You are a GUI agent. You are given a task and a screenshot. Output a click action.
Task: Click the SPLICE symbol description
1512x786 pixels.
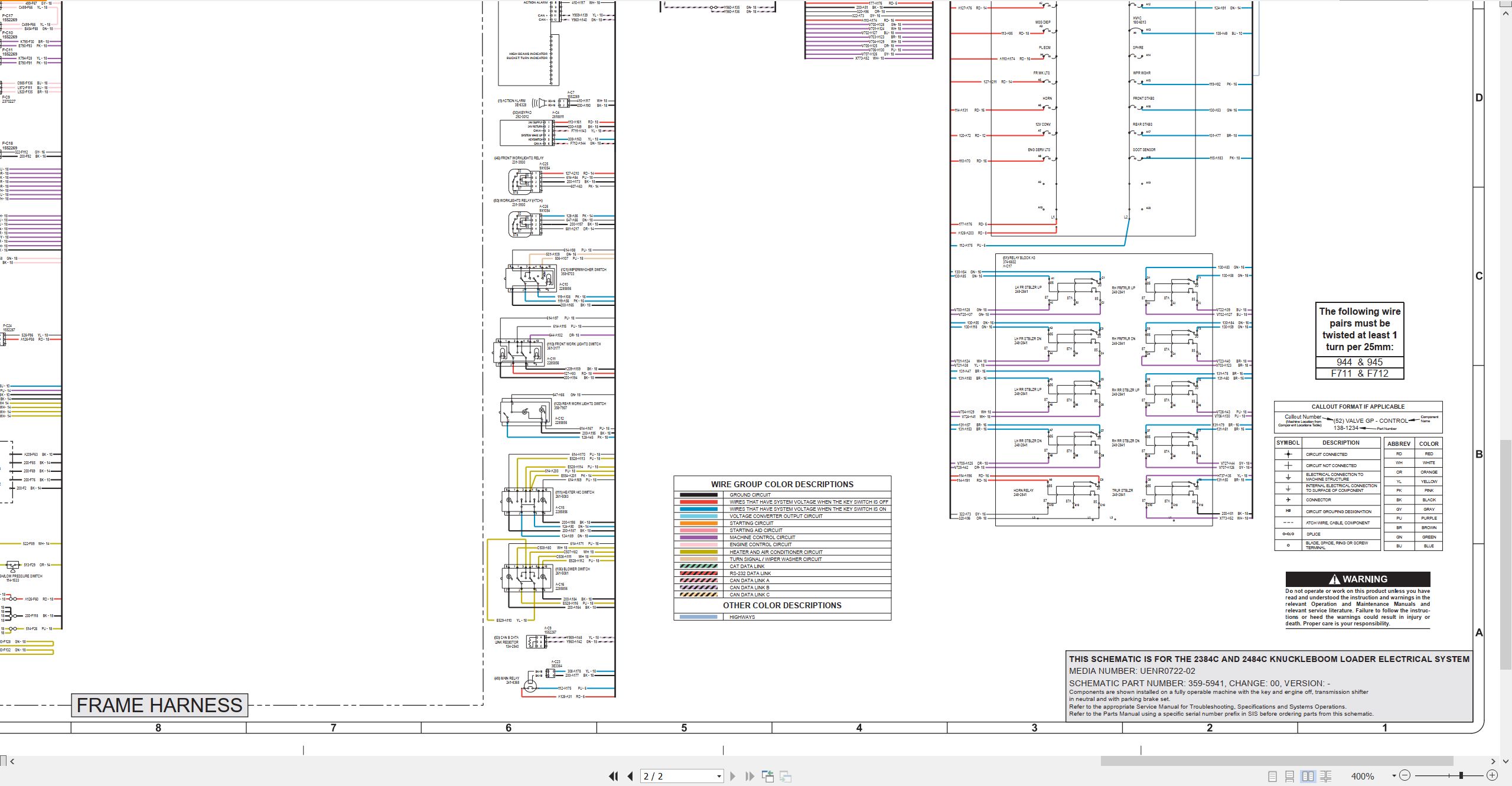pos(1313,534)
